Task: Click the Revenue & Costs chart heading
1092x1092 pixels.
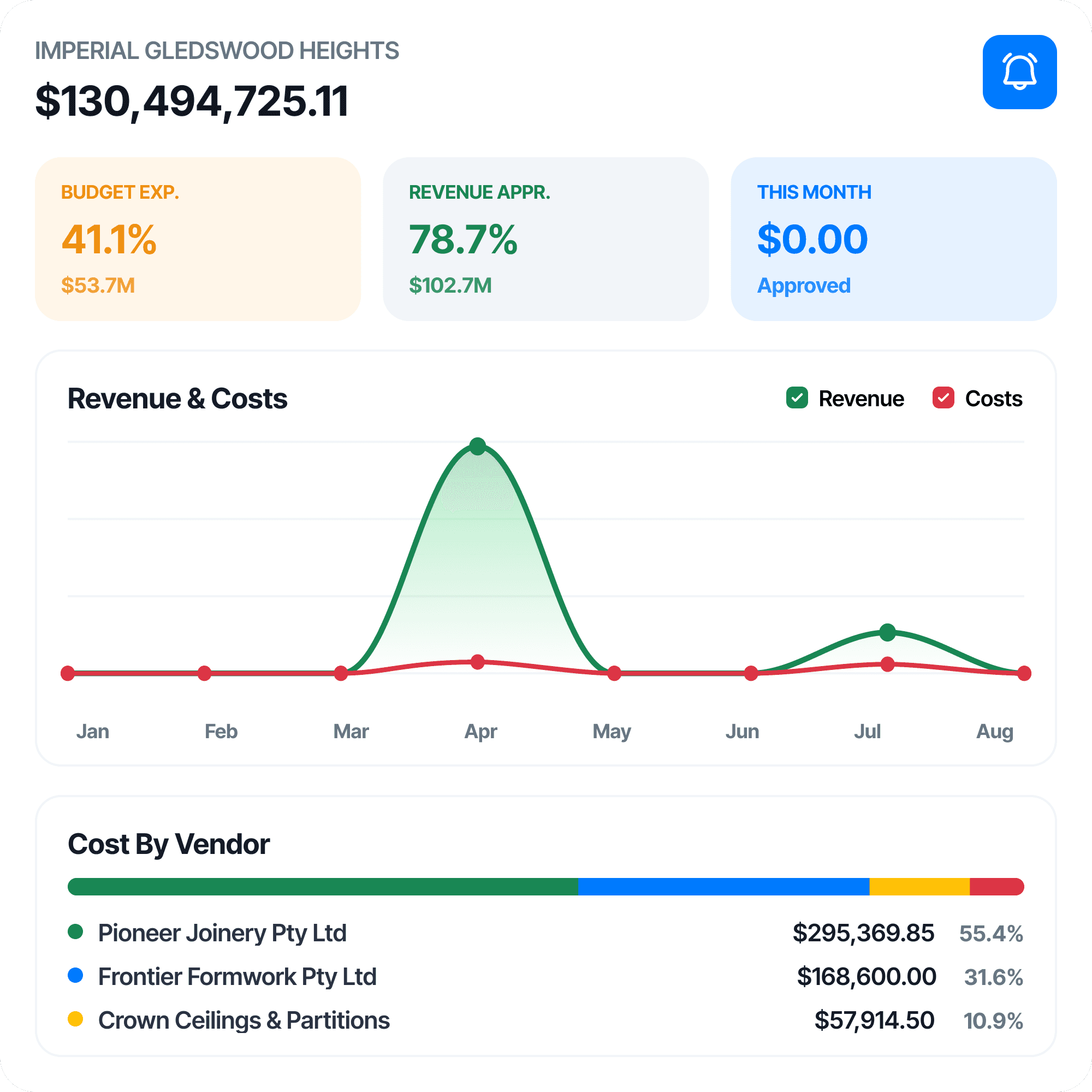Action: point(177,399)
